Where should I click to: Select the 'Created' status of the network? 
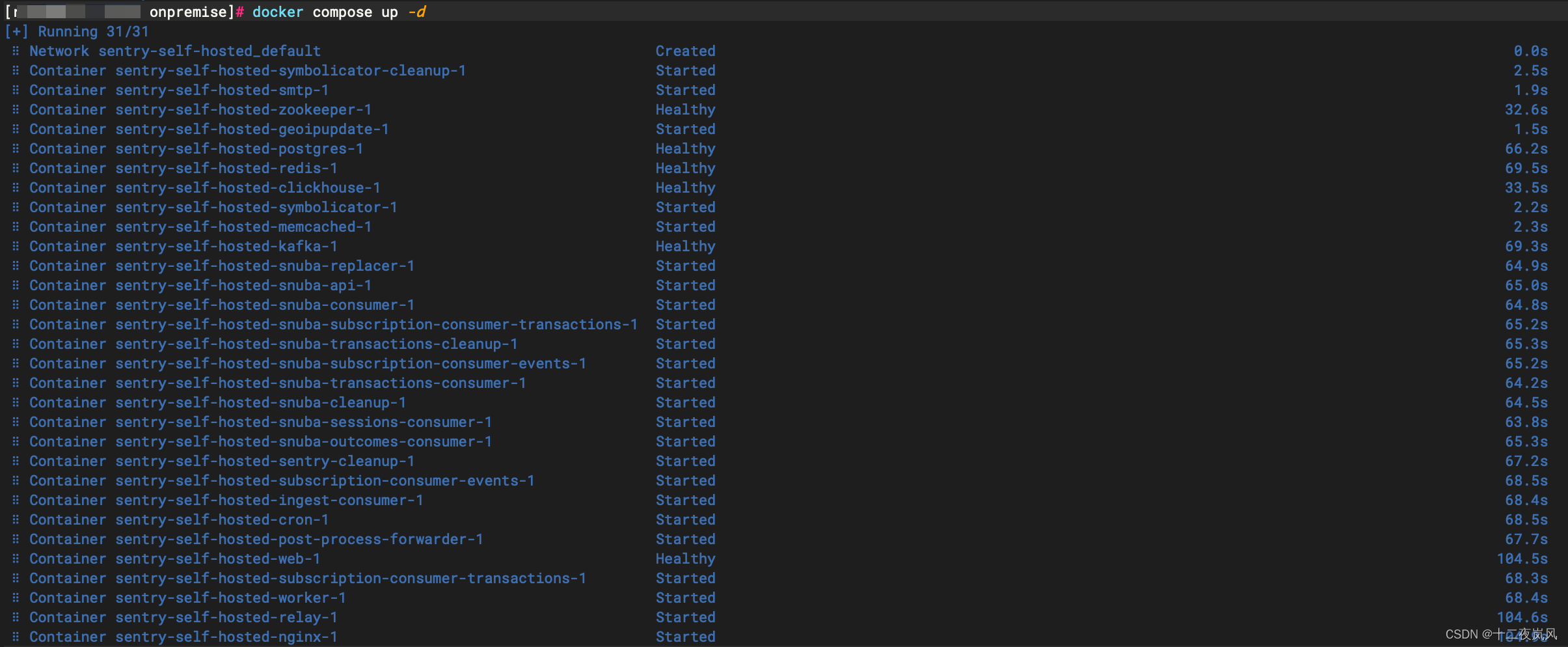685,51
